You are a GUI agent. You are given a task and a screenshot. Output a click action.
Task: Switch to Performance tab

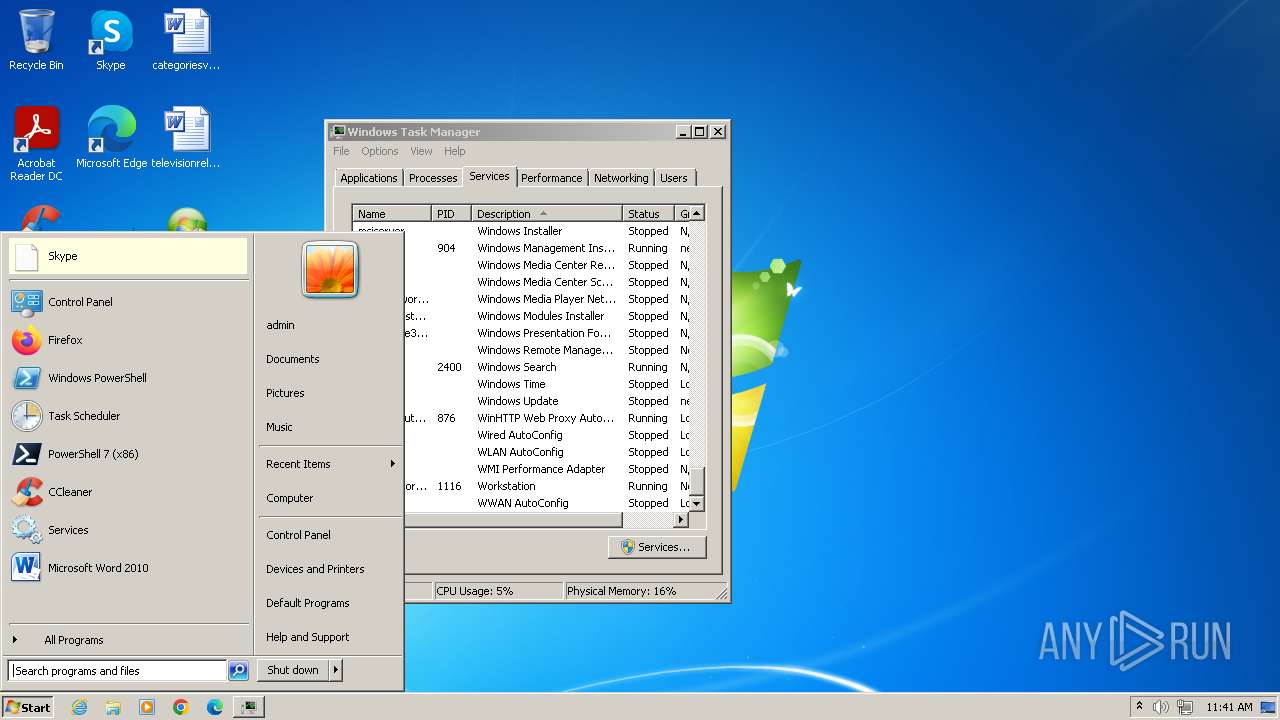551,178
